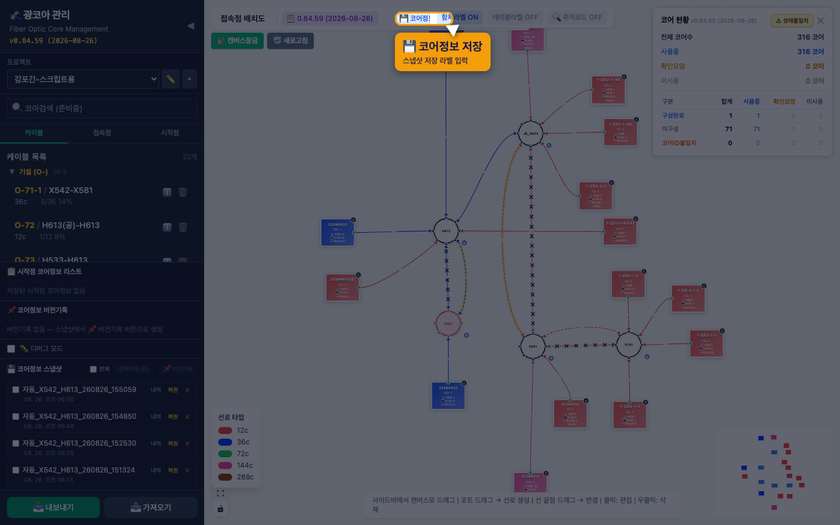Collapse the 기설 (O-) cable group
The height and width of the screenshot is (525, 840).
[34, 172]
